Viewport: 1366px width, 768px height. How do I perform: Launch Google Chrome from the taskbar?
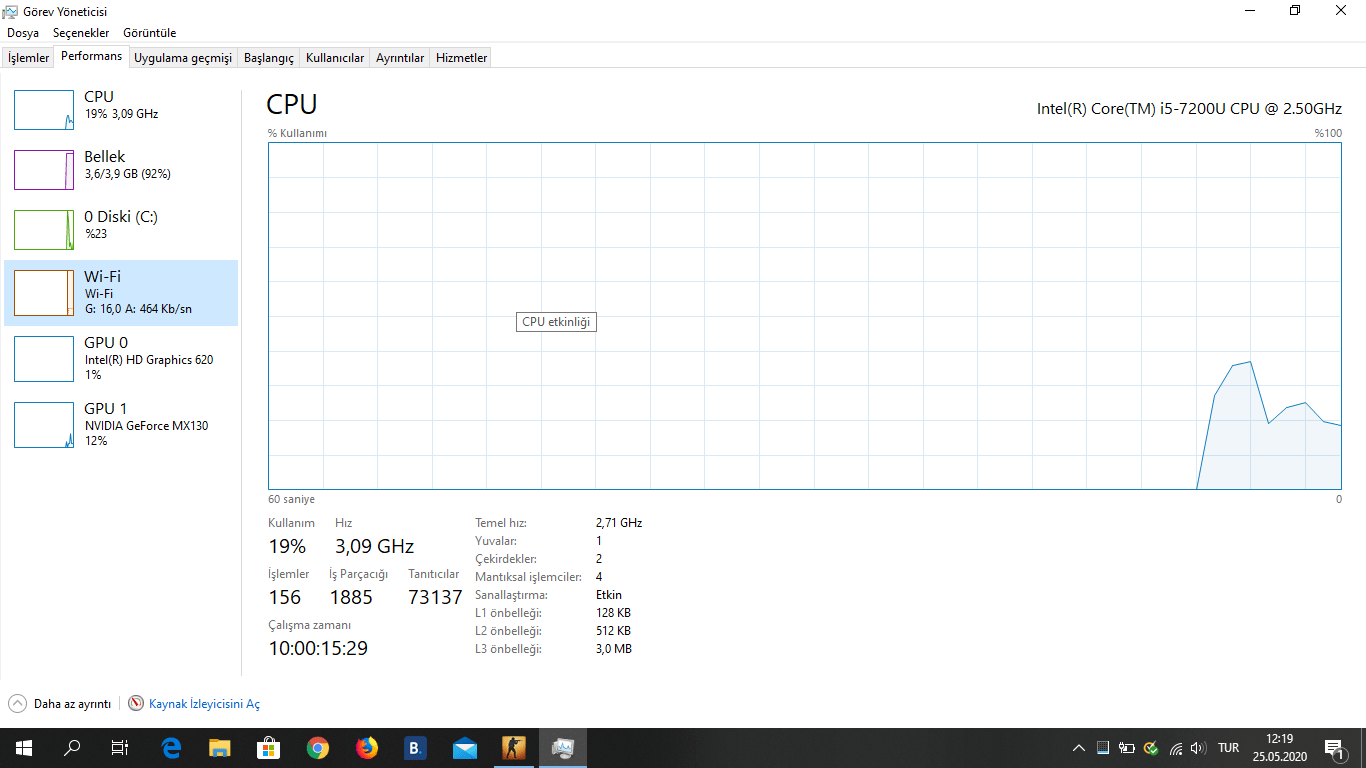318,748
